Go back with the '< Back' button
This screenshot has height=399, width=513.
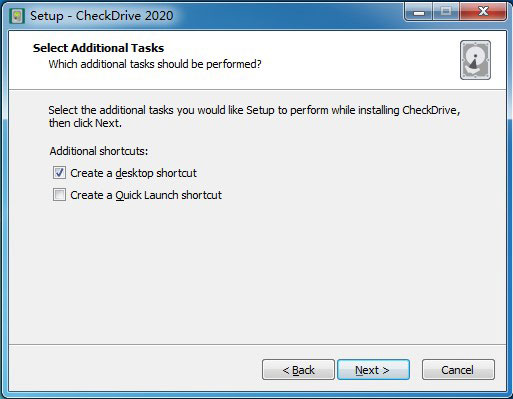298,370
